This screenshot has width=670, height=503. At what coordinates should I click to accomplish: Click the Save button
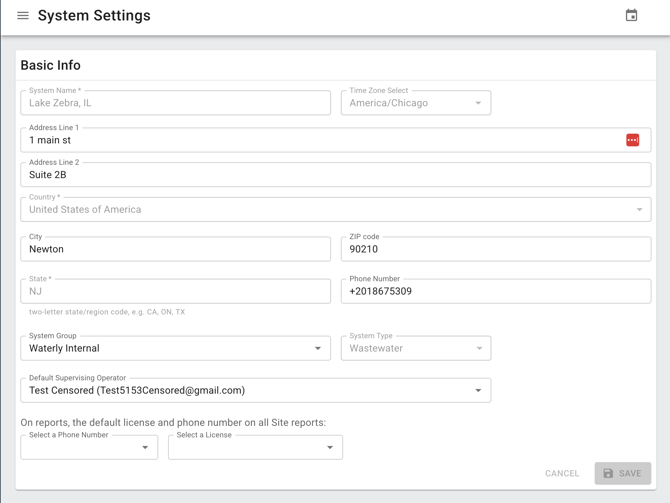[x=622, y=473]
